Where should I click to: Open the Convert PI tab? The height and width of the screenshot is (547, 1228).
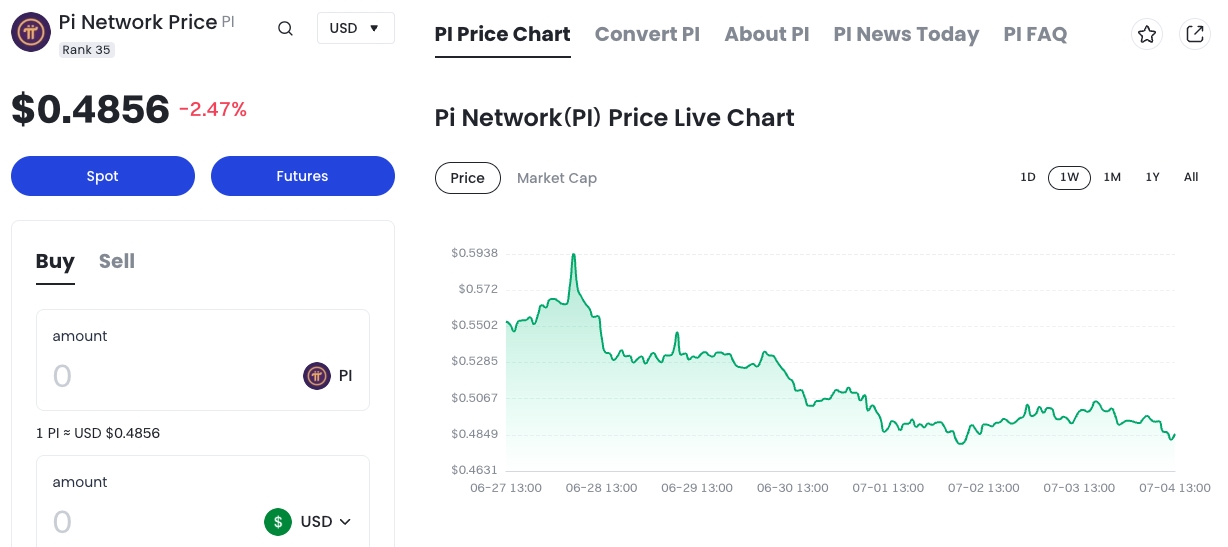coord(647,34)
